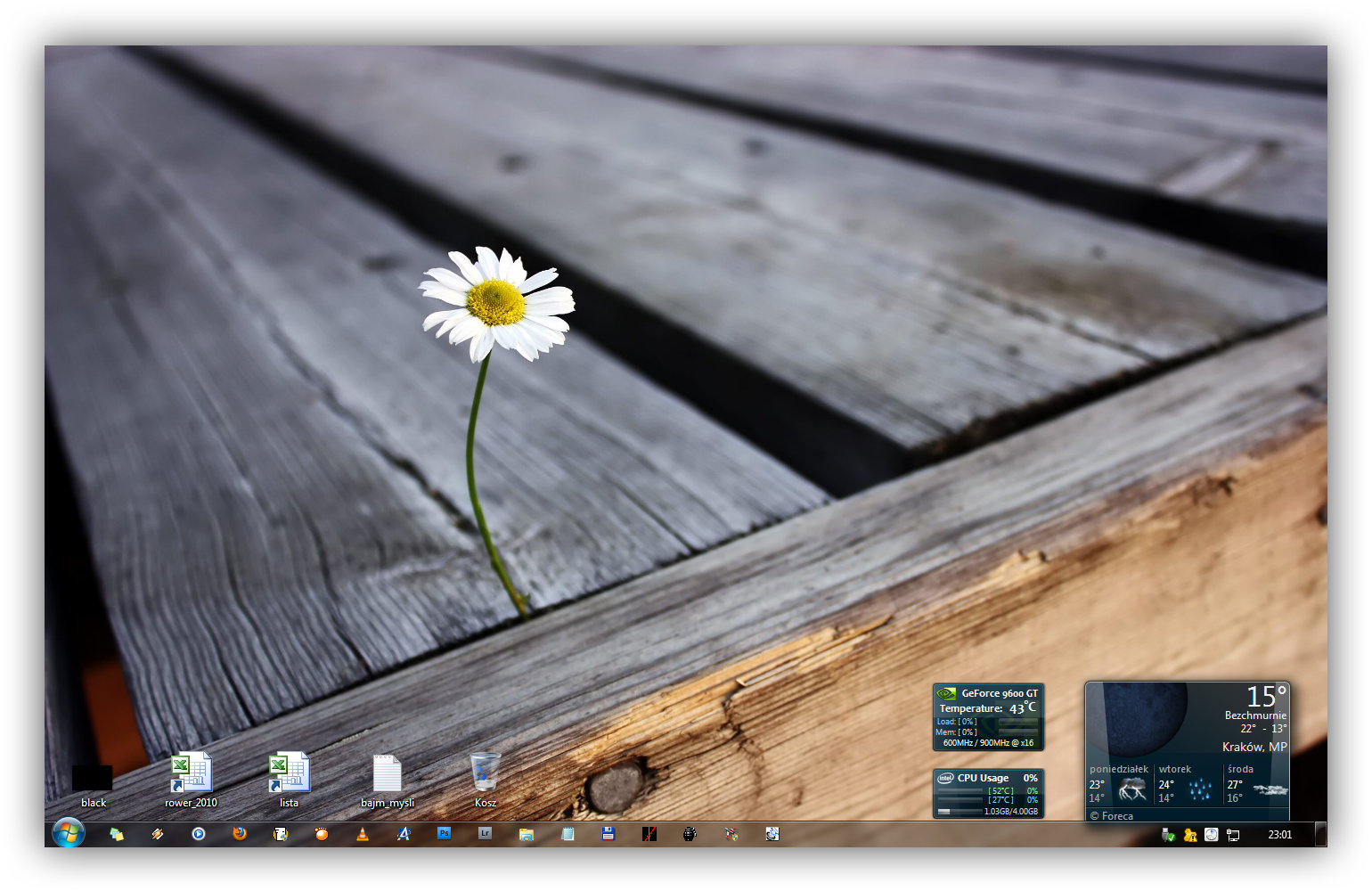Open Windows Explorer folder icon in taskbar
Image resolution: width=1372 pixels, height=891 pixels.
[x=527, y=834]
